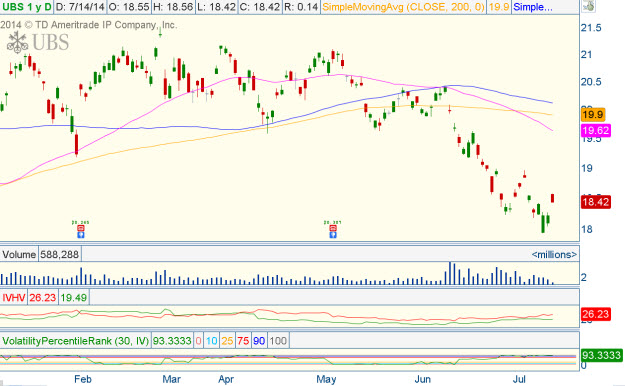Click the date value D: 7/14/14
This screenshot has height=386, width=625.
pyautogui.click(x=80, y=7)
